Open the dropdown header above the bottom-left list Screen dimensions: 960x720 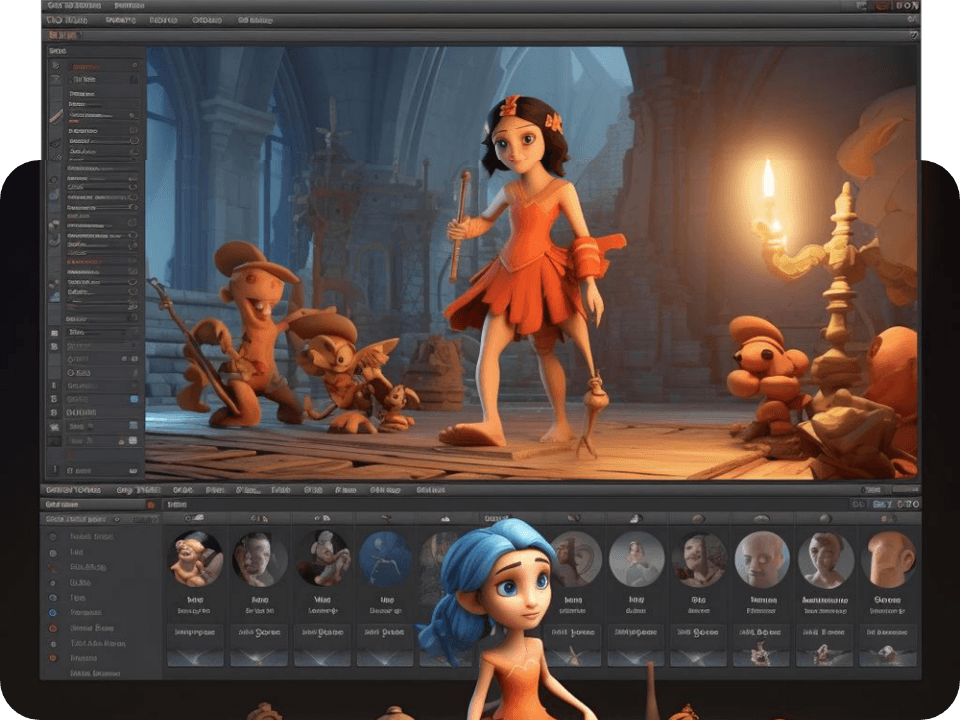click(x=80, y=520)
